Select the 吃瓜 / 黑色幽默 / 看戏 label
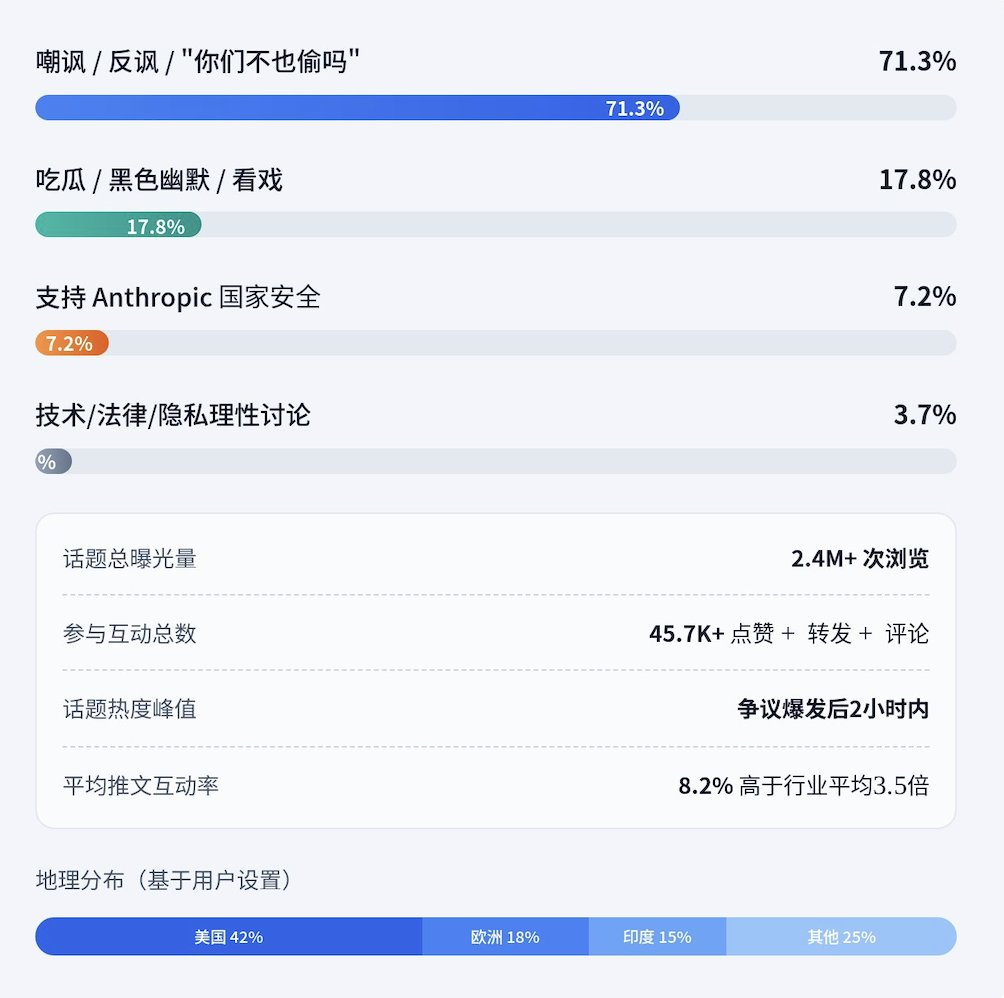The image size is (1004, 998). pos(159,180)
